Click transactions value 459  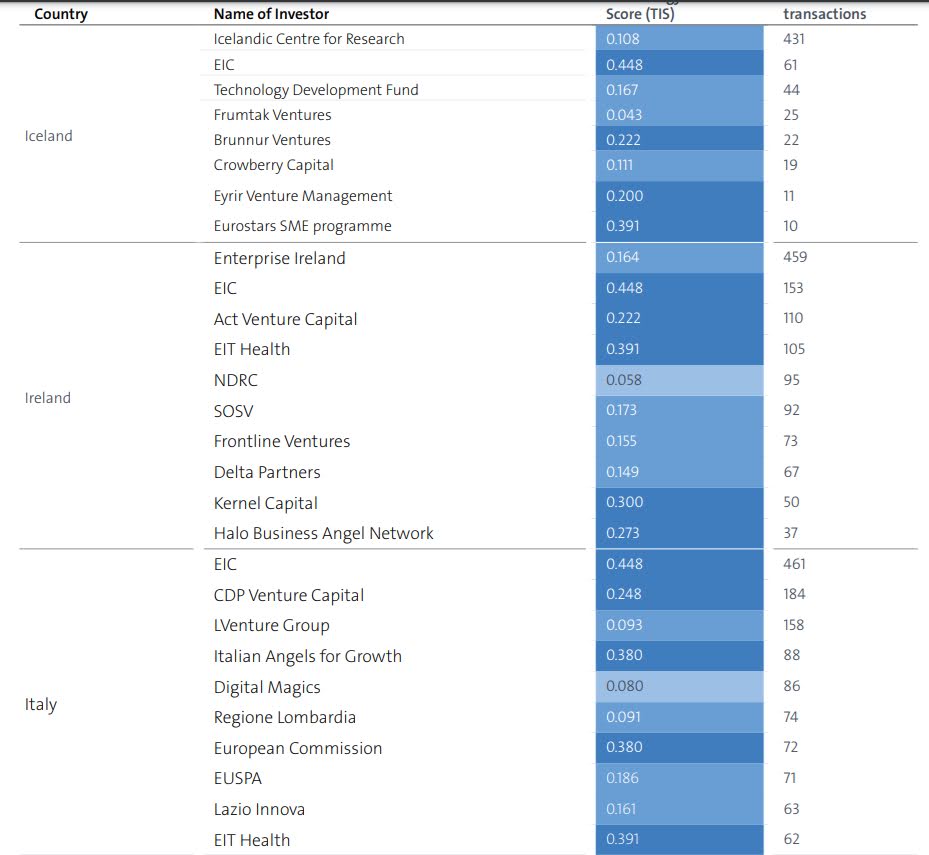click(795, 257)
